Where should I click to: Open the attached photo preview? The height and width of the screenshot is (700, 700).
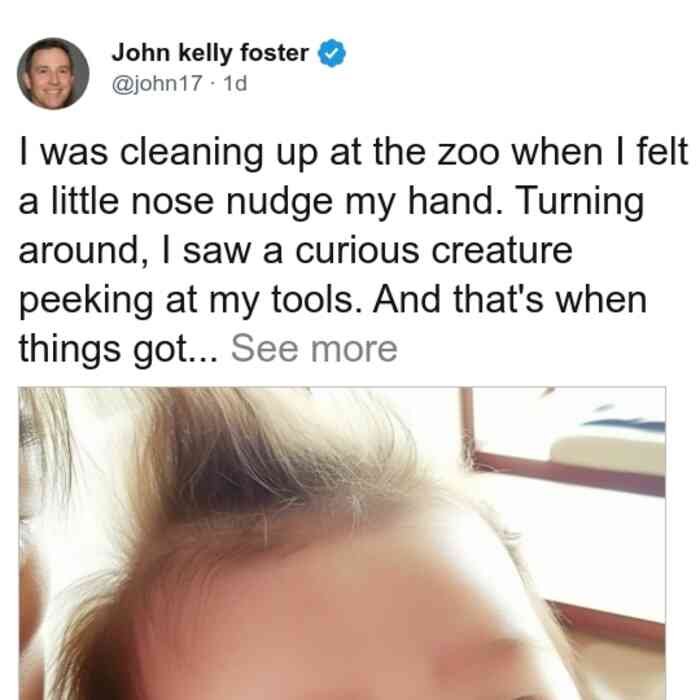342,543
